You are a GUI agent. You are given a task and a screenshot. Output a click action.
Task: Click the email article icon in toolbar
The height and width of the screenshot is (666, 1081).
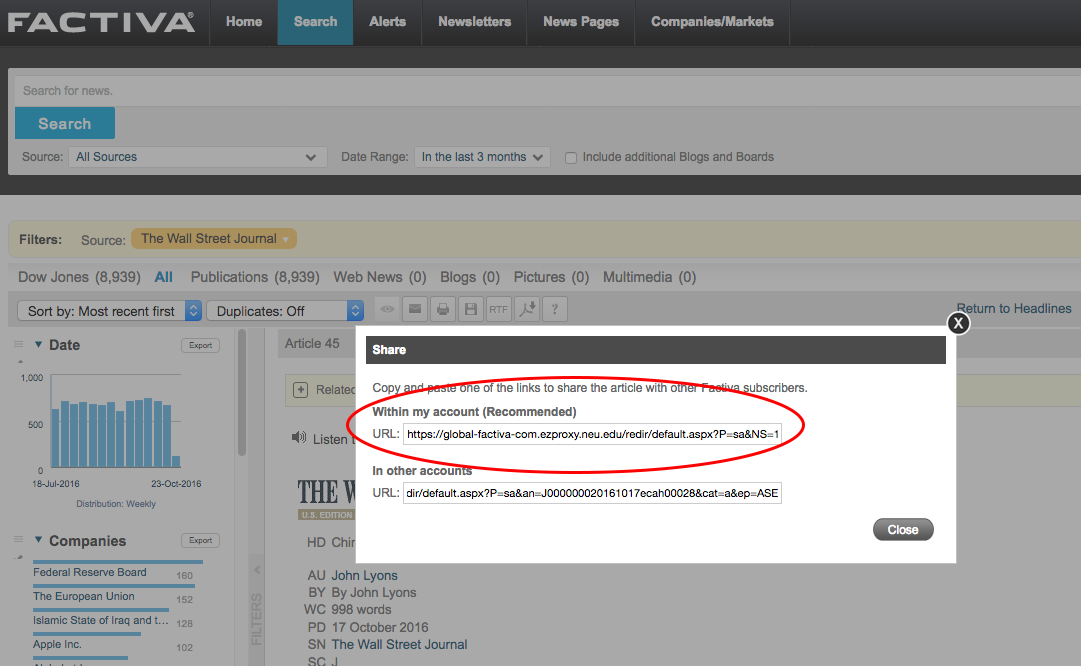[415, 309]
